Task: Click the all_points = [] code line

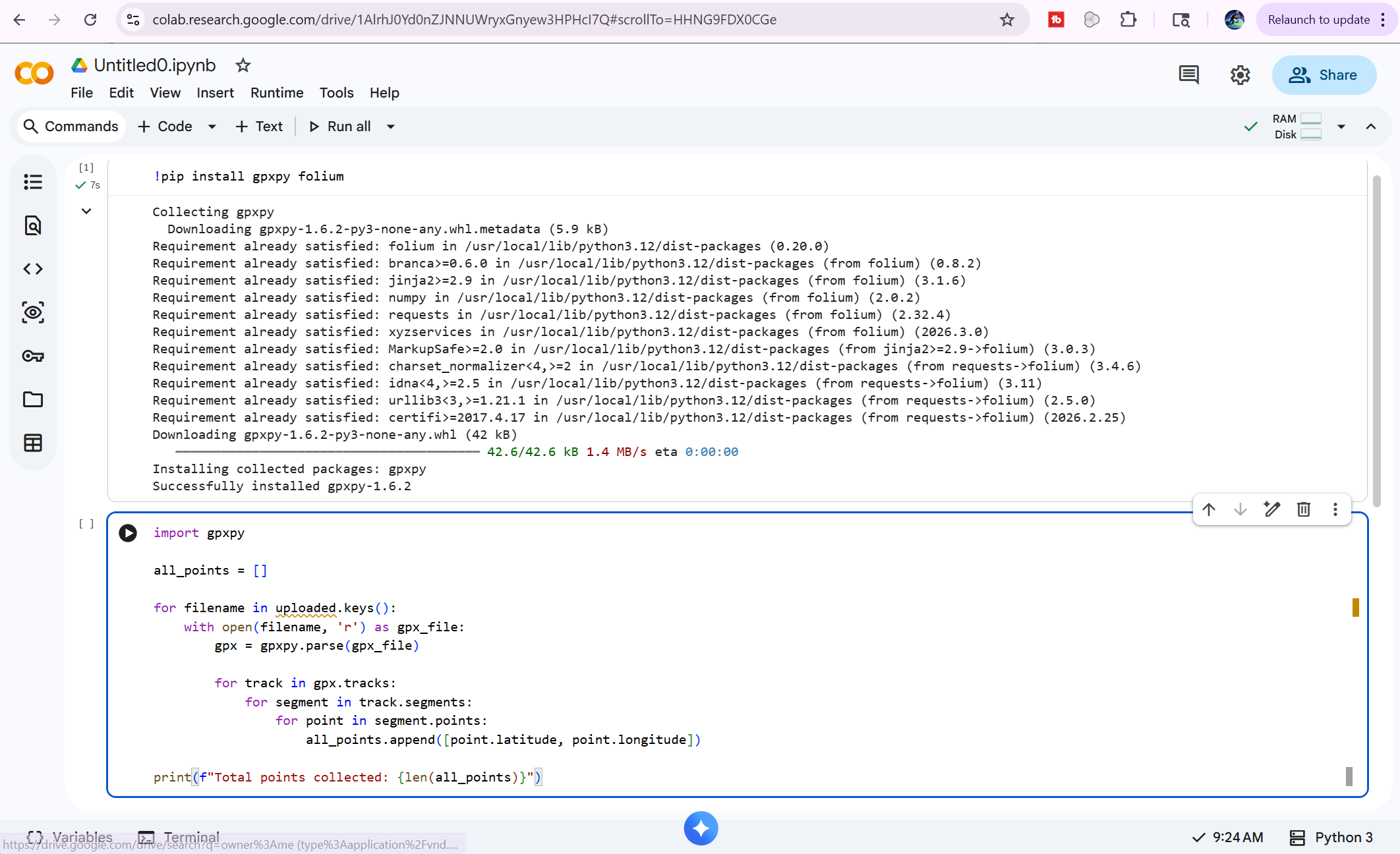Action: (x=210, y=570)
